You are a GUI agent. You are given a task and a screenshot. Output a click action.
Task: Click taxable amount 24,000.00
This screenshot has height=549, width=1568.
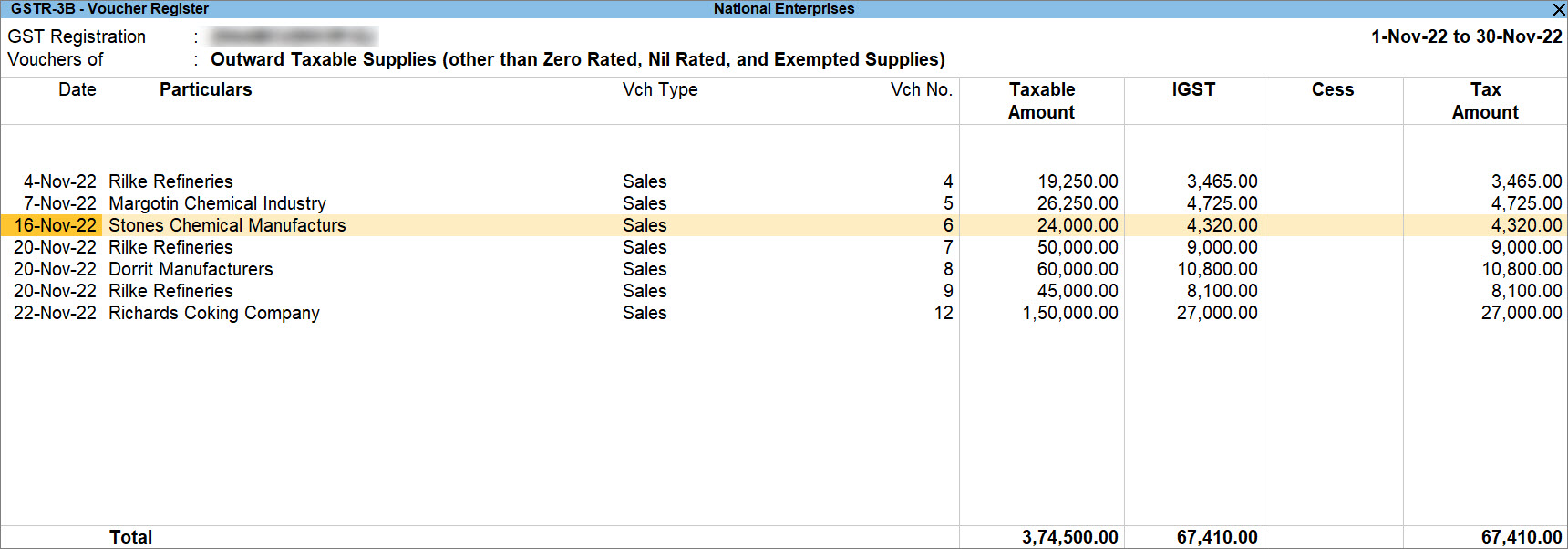tap(1078, 225)
